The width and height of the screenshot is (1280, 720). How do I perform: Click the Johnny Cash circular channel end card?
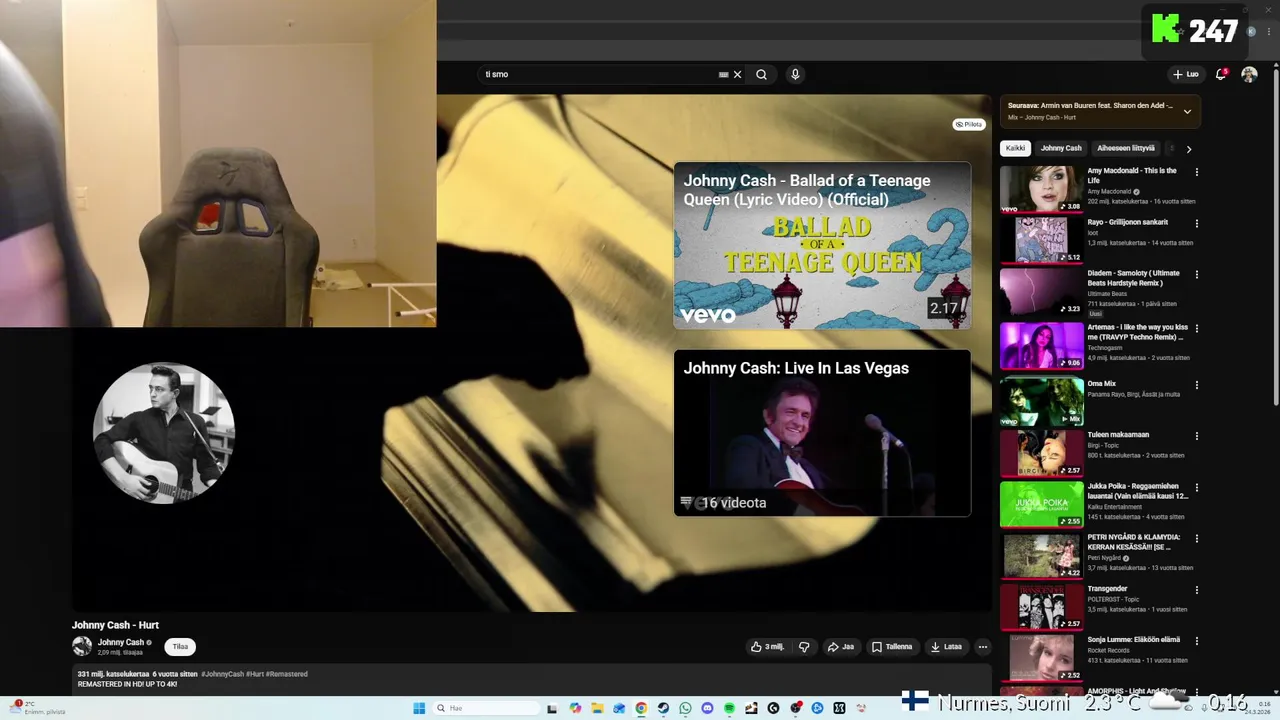point(164,433)
